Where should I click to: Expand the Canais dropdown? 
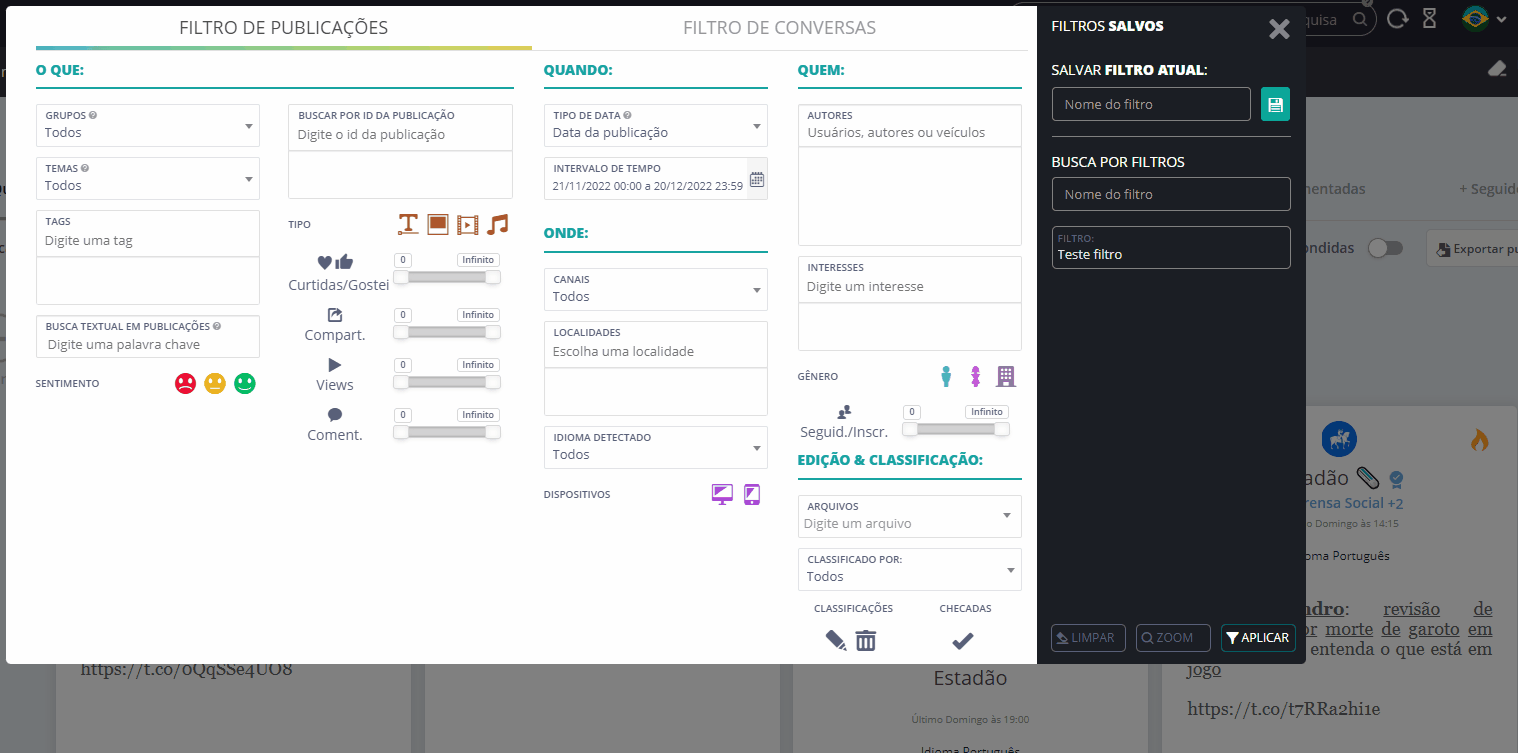click(x=656, y=289)
